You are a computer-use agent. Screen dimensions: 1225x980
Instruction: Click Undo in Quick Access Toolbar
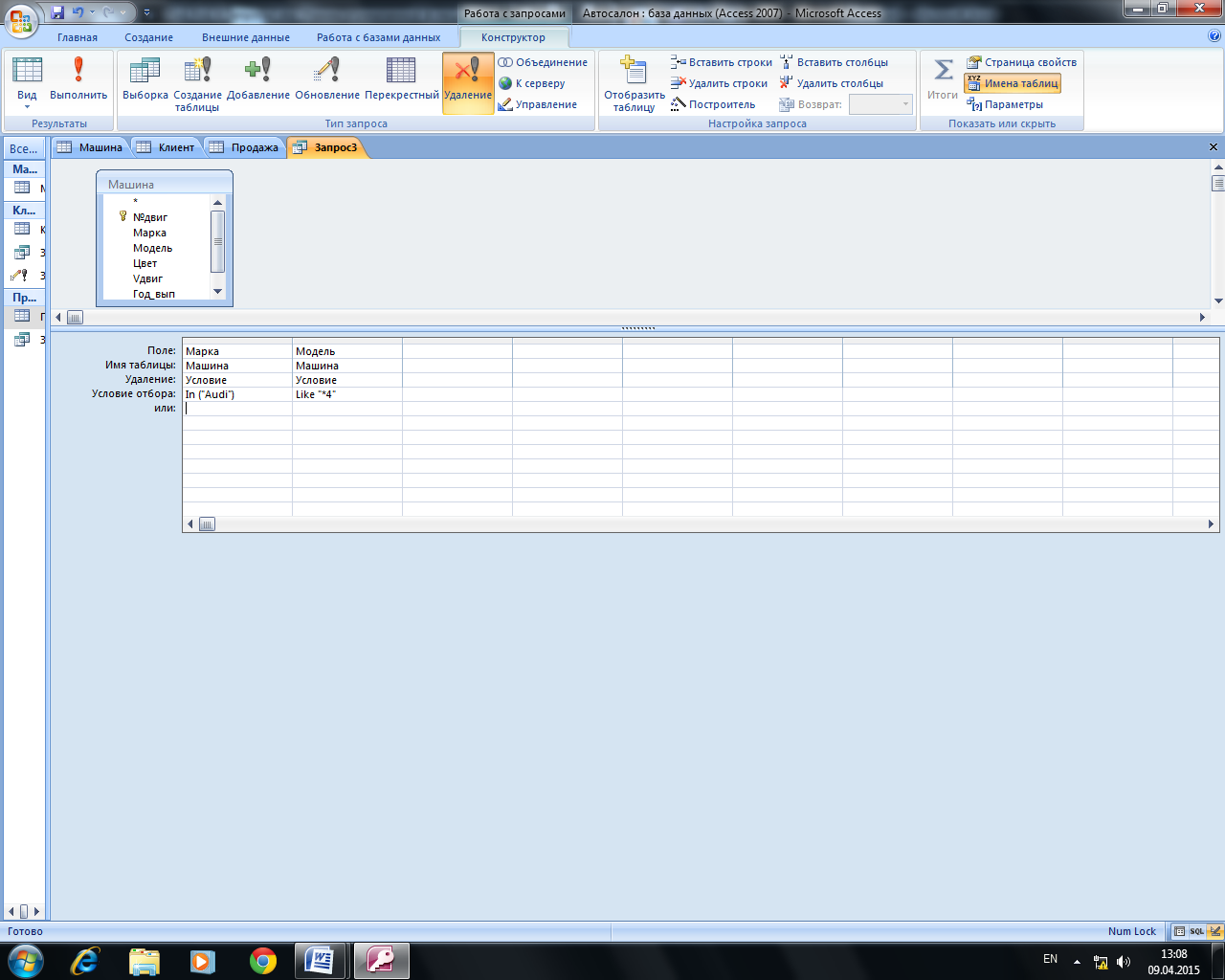[x=78, y=12]
